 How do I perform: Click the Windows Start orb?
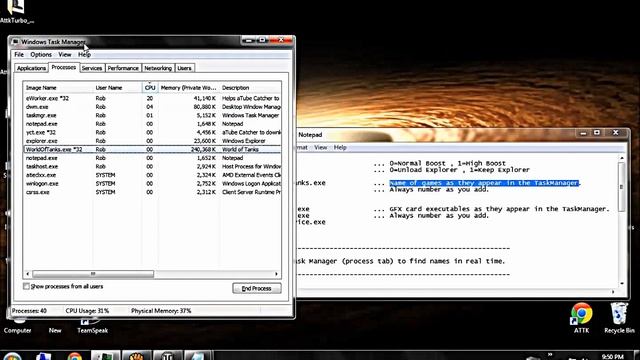(x=12, y=356)
